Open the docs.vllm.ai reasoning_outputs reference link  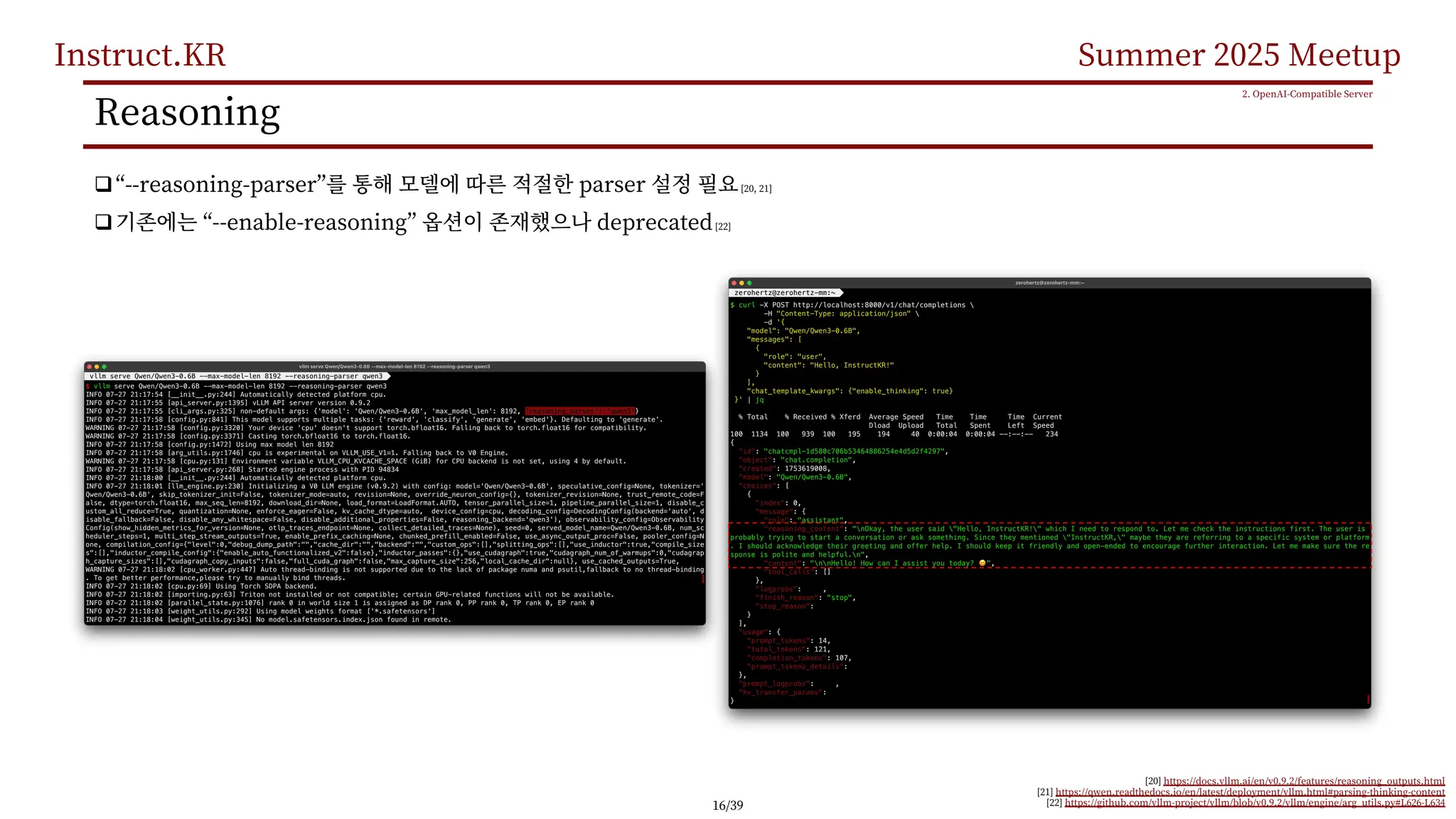[1304, 781]
